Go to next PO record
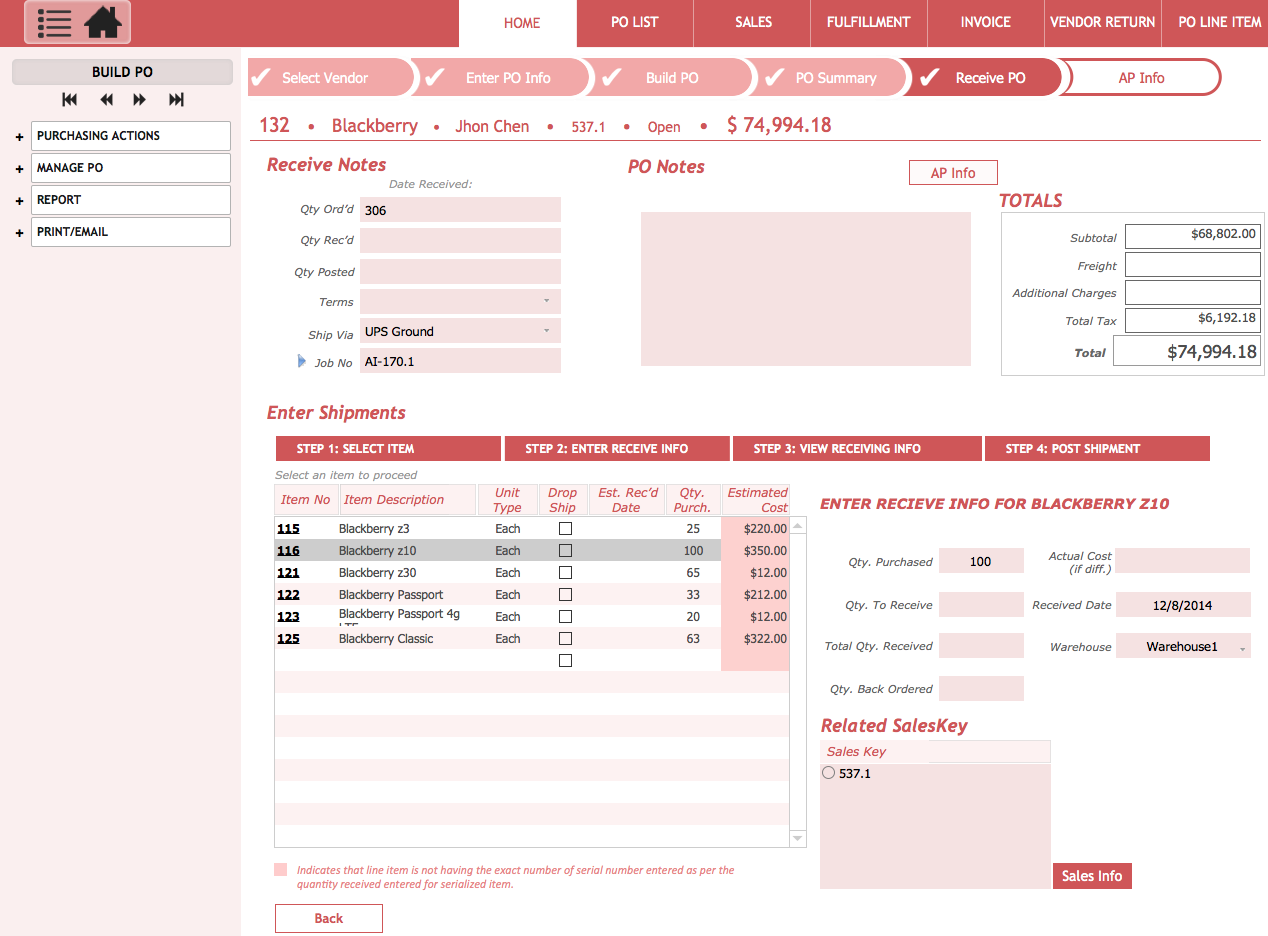This screenshot has width=1268, height=936. 140,99
